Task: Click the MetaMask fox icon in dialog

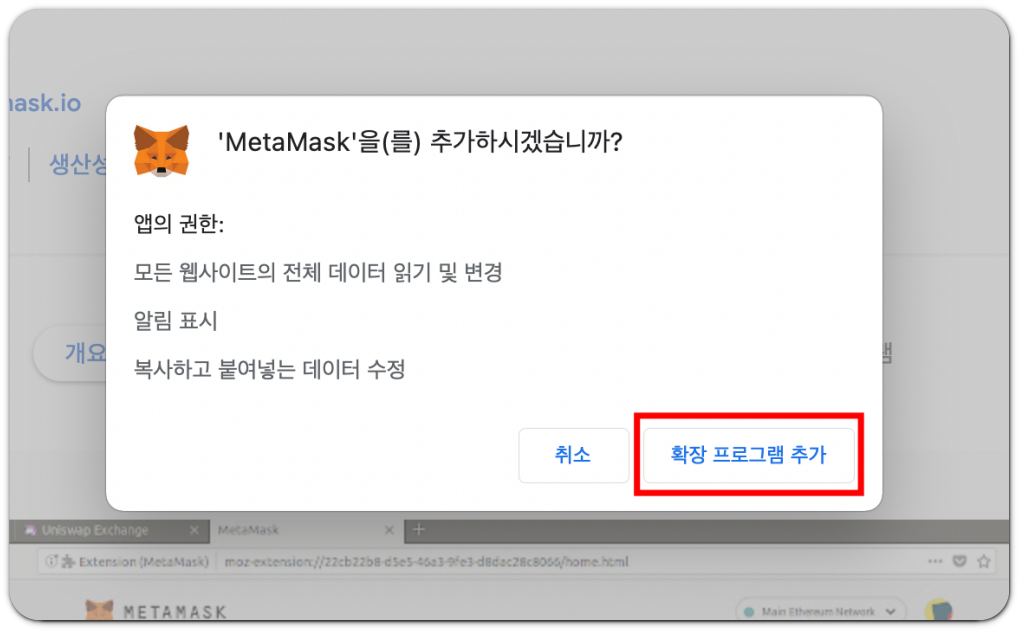Action: (x=161, y=150)
